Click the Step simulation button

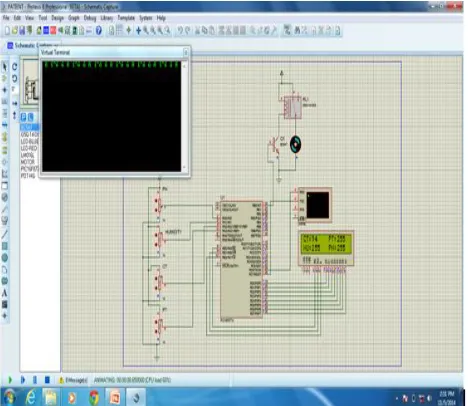(23, 380)
